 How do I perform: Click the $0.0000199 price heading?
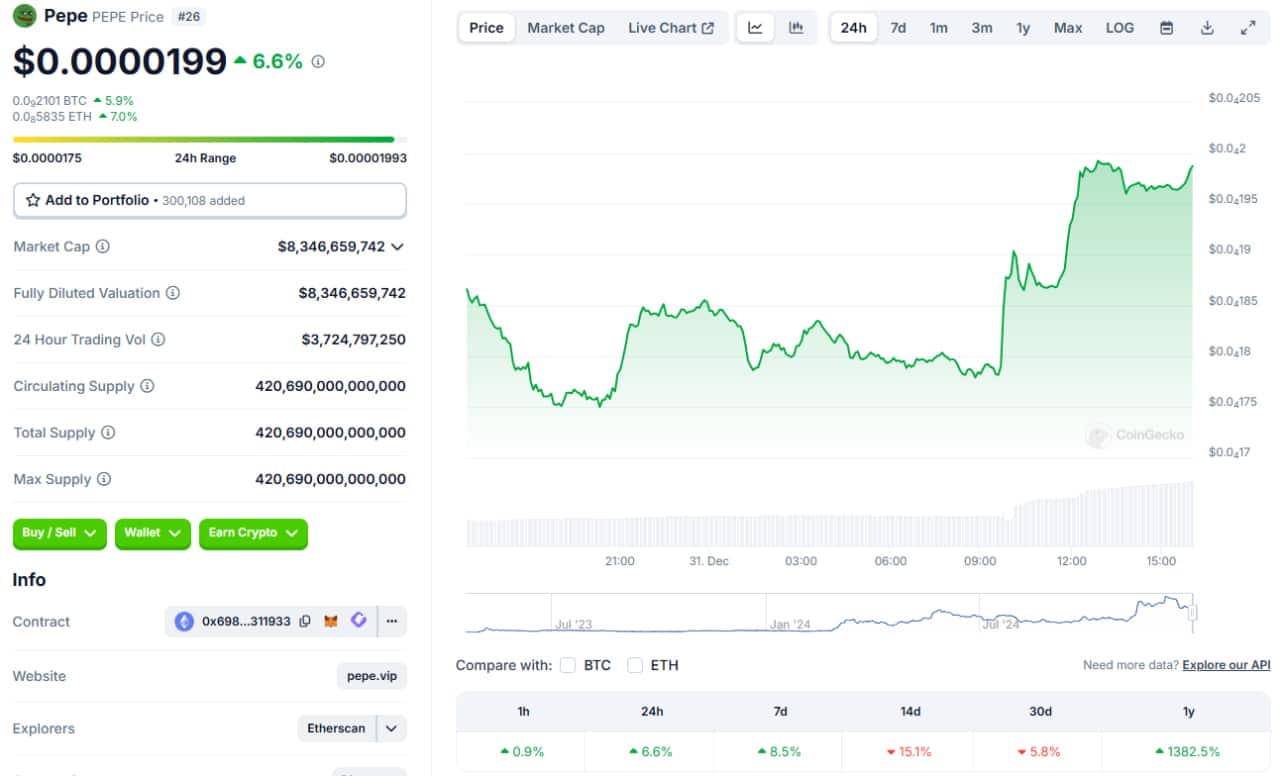tap(120, 62)
